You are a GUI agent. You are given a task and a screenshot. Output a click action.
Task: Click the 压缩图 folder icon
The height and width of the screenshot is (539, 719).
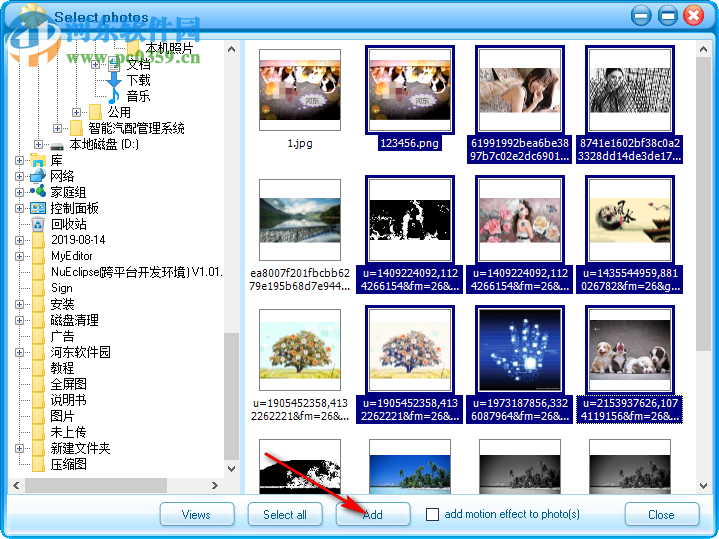click(39, 464)
